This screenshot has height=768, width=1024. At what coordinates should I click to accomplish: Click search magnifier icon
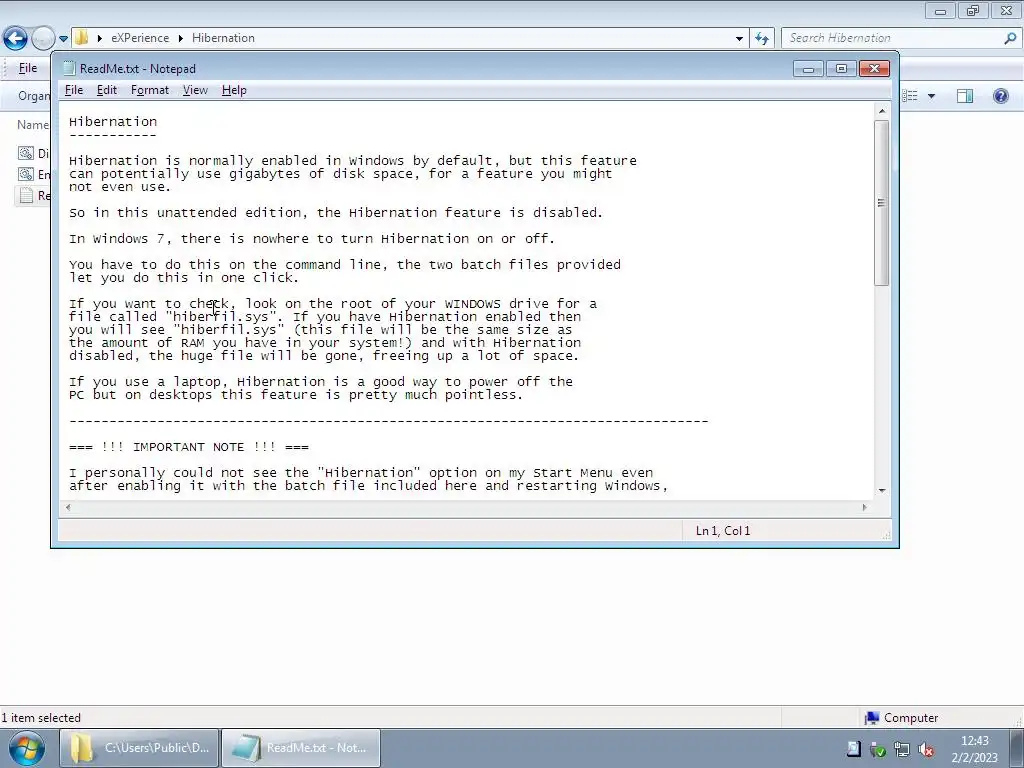[1010, 38]
